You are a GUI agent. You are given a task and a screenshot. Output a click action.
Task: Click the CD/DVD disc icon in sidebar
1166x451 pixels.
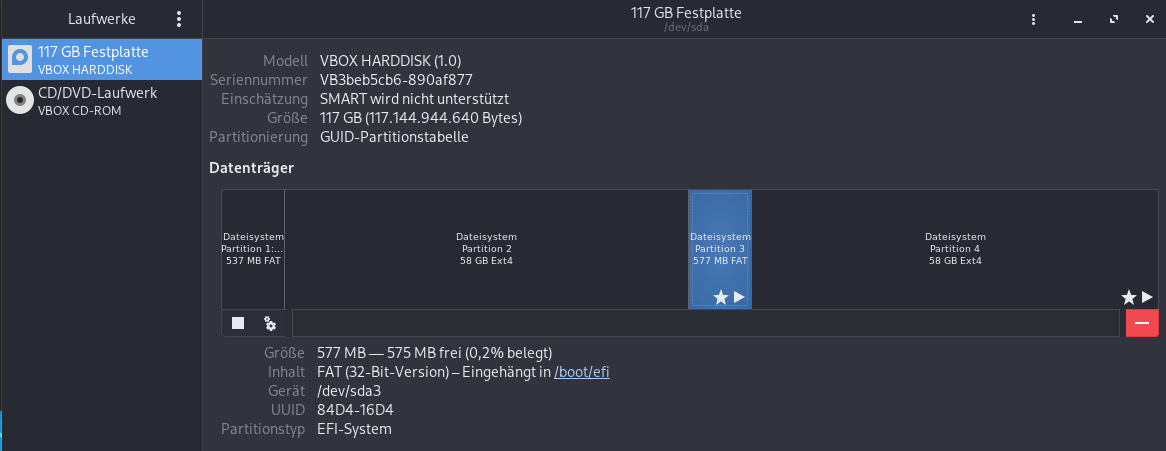tap(20, 100)
